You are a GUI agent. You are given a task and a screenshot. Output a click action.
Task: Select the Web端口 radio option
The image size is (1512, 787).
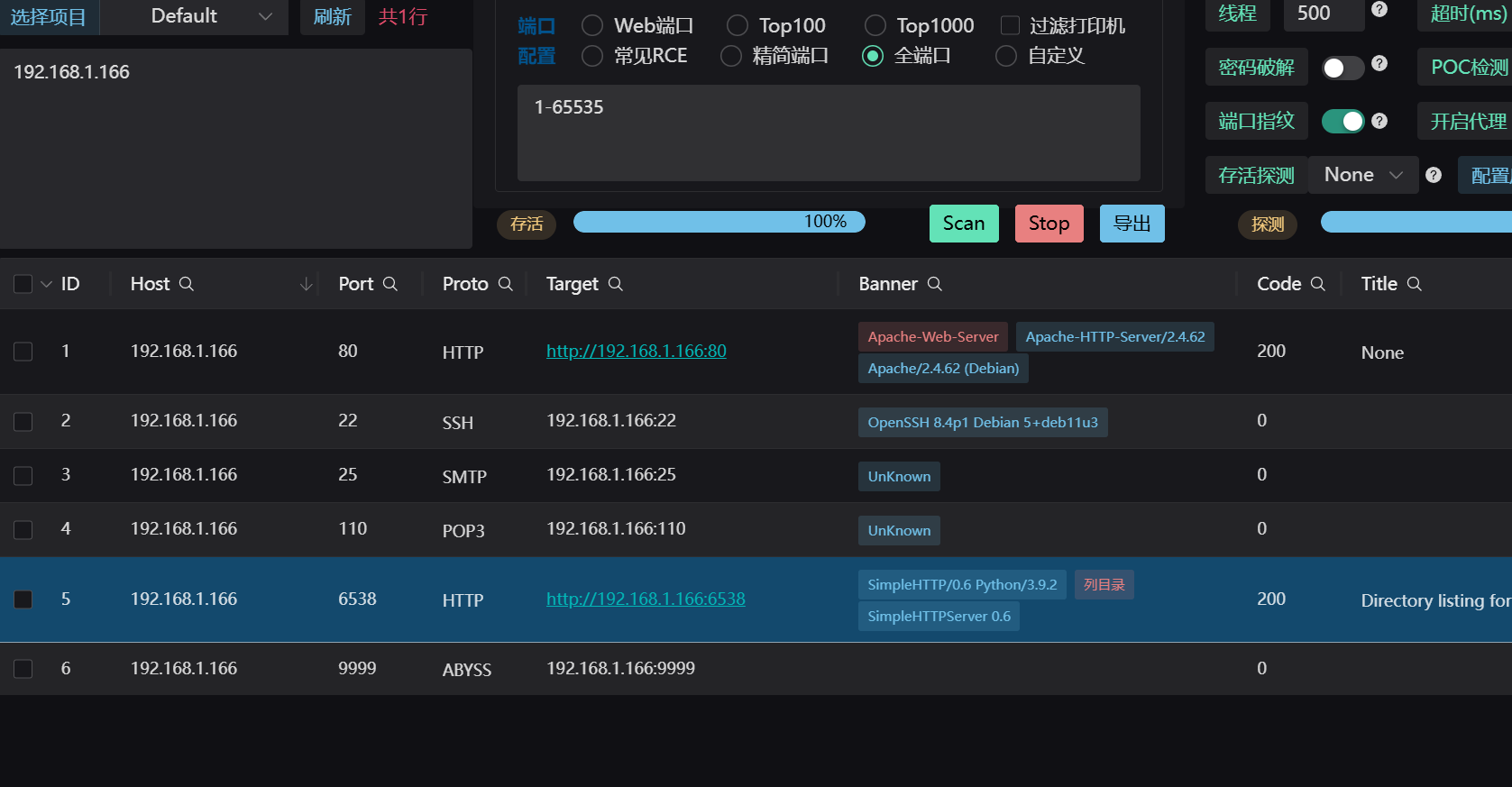pos(592,25)
